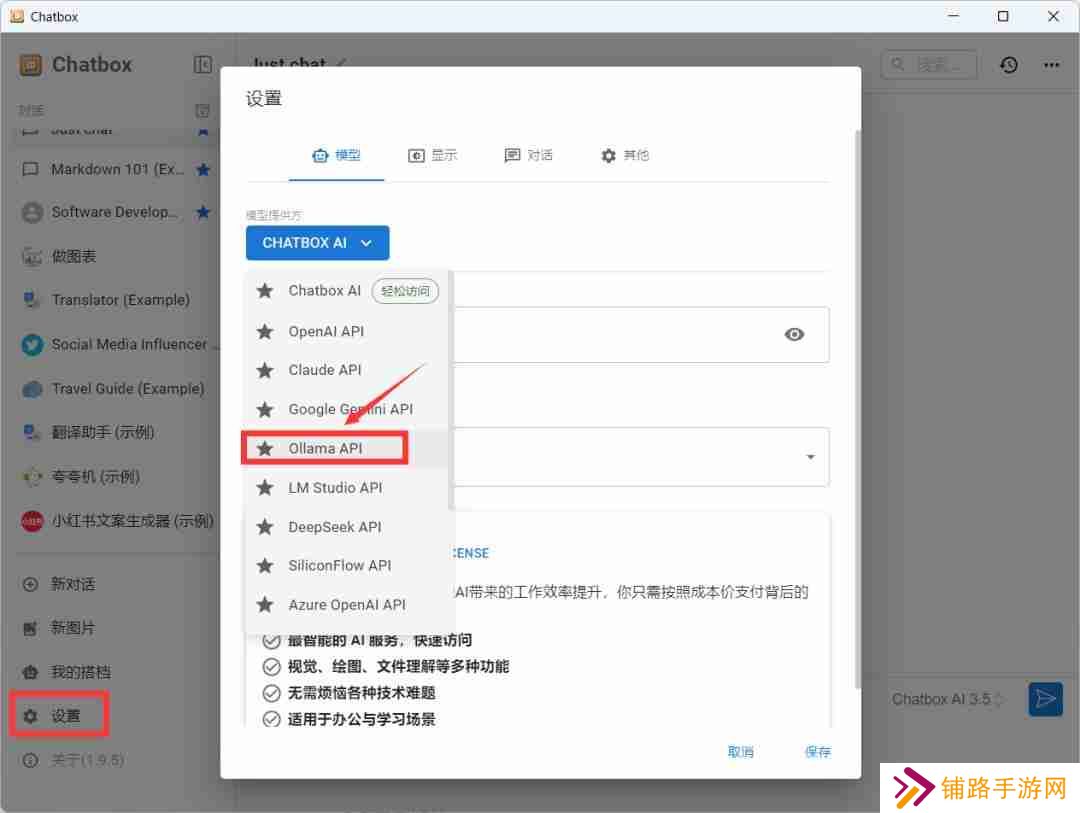Click star icon beside SiliconFlow API
This screenshot has height=813, width=1080.
click(264, 566)
